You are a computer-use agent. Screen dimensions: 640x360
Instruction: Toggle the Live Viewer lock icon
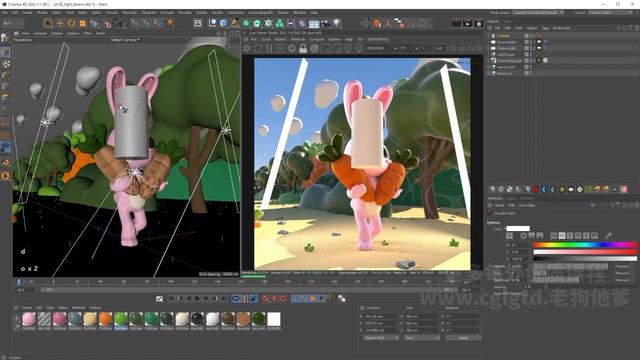[303, 48]
